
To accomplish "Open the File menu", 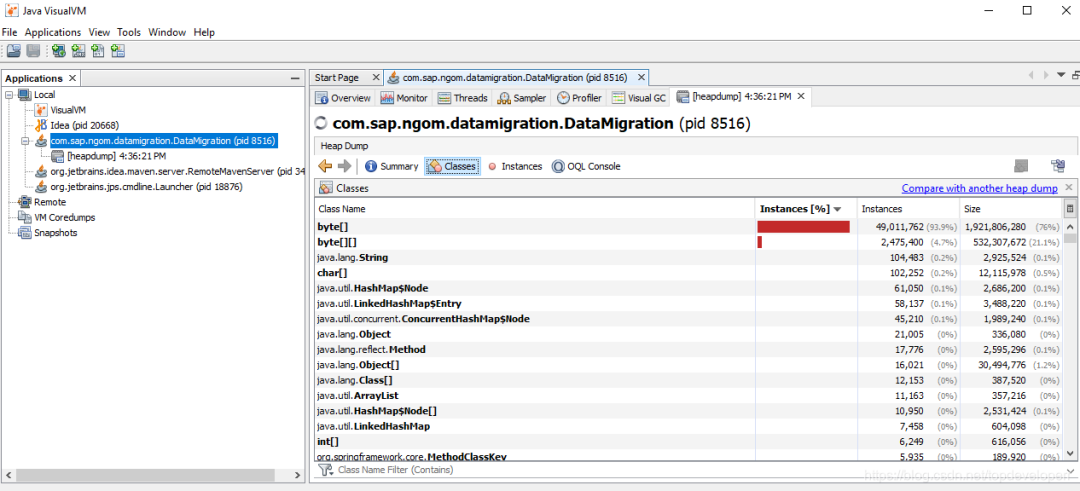I will 9,32.
